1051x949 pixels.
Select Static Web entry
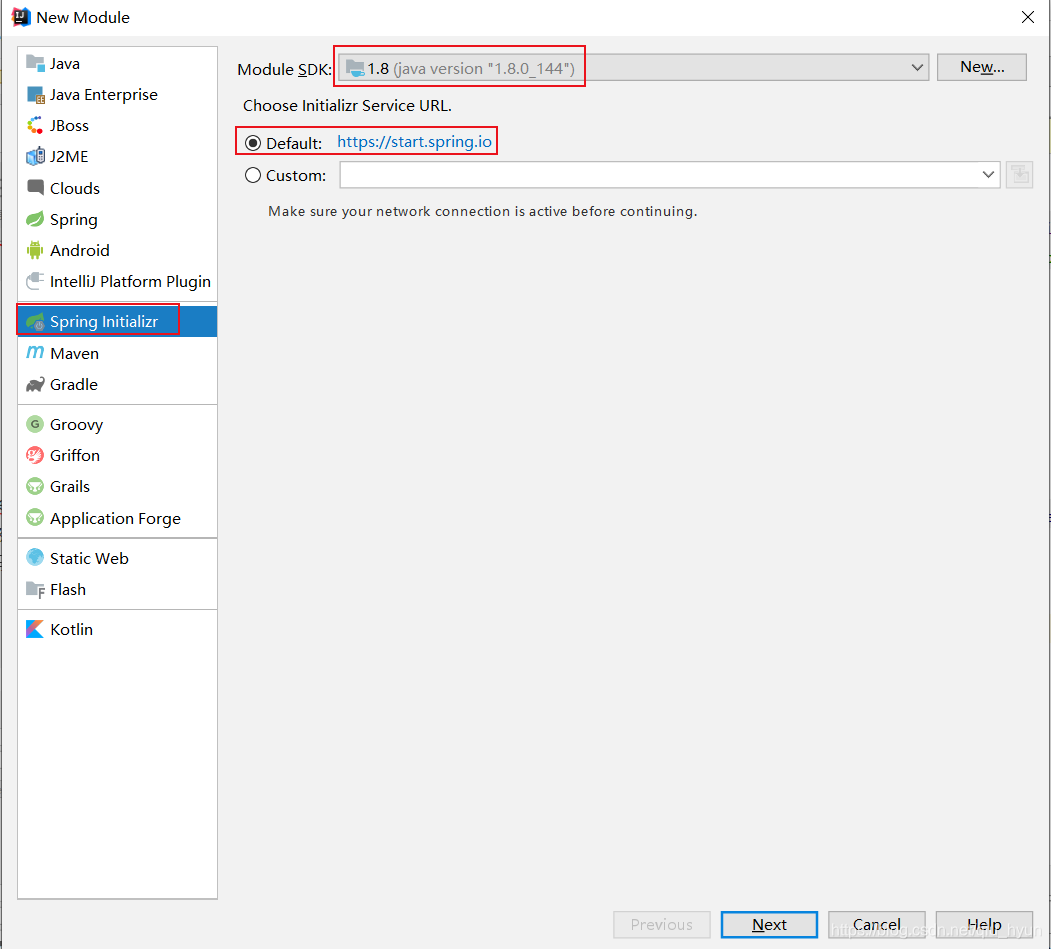[x=117, y=558]
